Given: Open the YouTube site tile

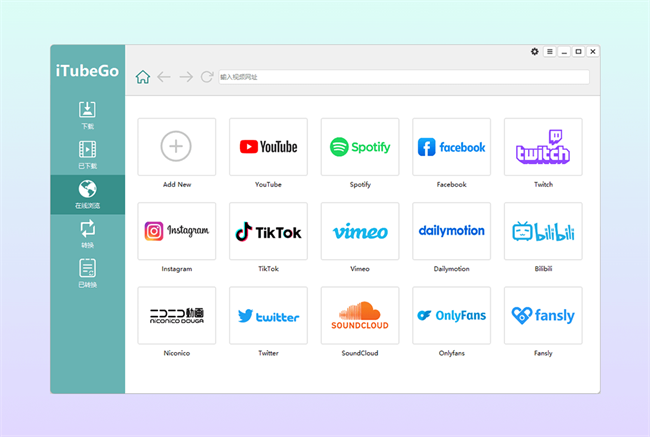Looking at the screenshot, I should click(268, 147).
